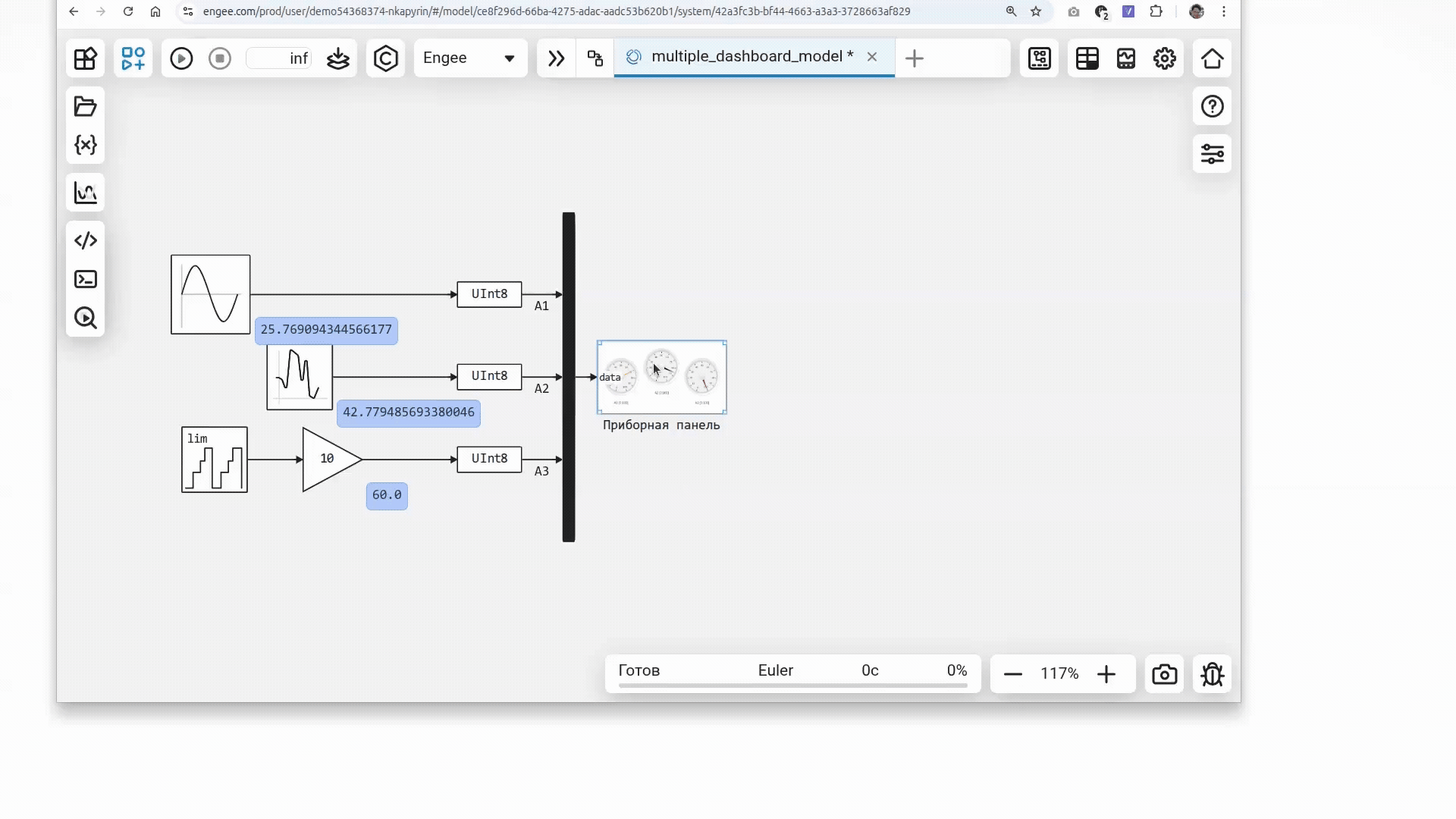The height and width of the screenshot is (819, 1456).
Task: Open the debug bug icon
Action: 1212,674
